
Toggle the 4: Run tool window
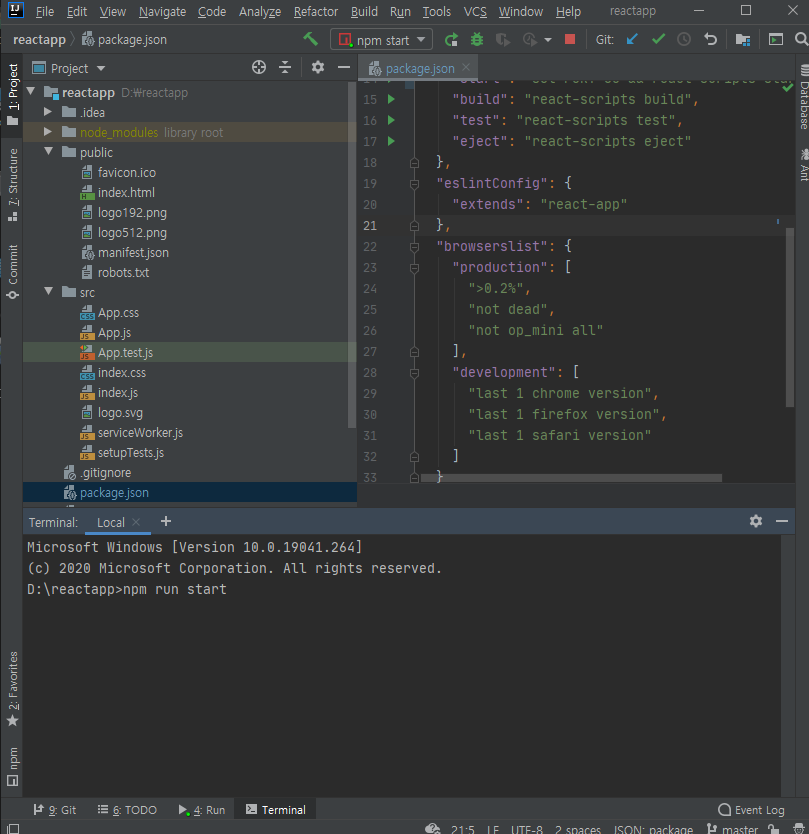202,810
